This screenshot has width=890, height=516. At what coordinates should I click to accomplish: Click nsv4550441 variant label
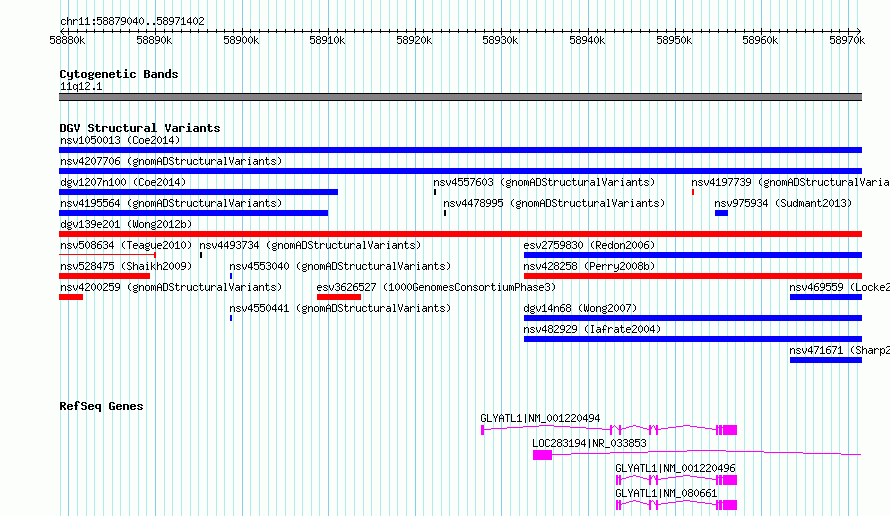point(340,308)
